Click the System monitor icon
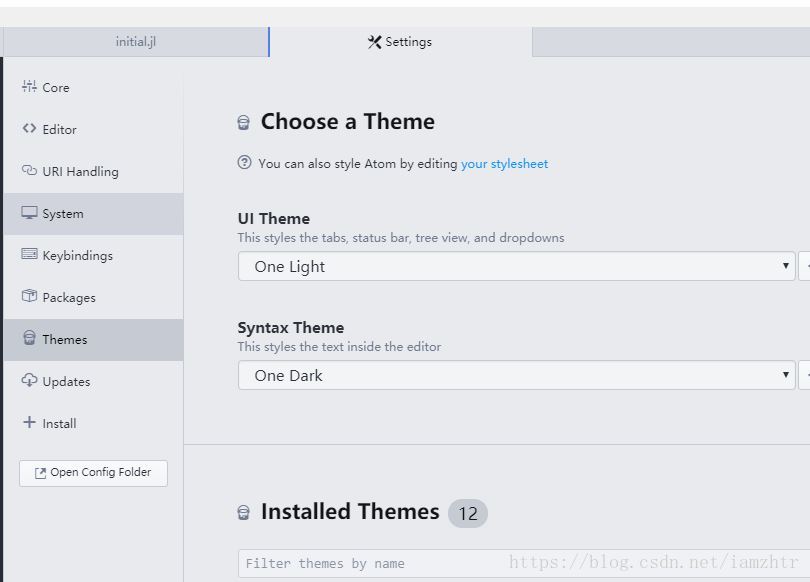Image resolution: width=810 pixels, height=582 pixels. tap(29, 212)
